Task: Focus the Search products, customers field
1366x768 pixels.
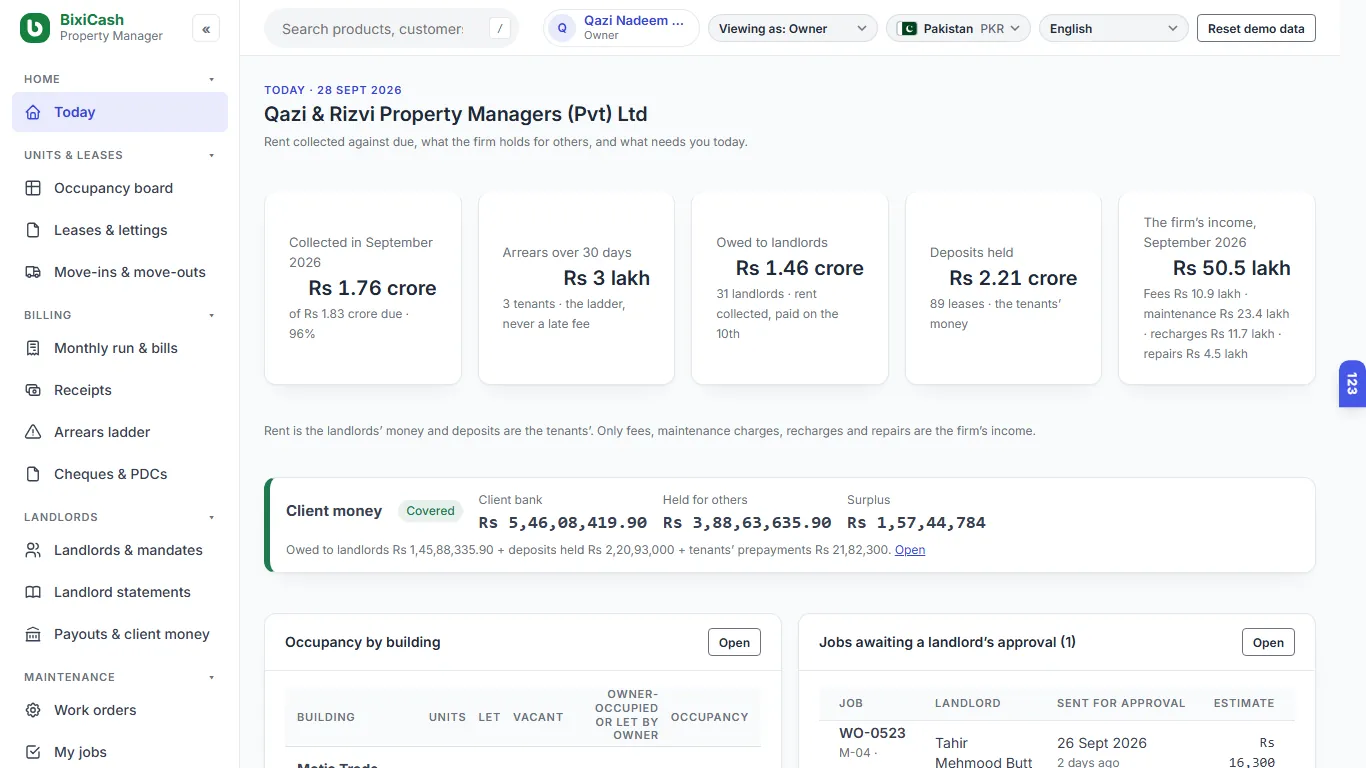Action: 372,29
